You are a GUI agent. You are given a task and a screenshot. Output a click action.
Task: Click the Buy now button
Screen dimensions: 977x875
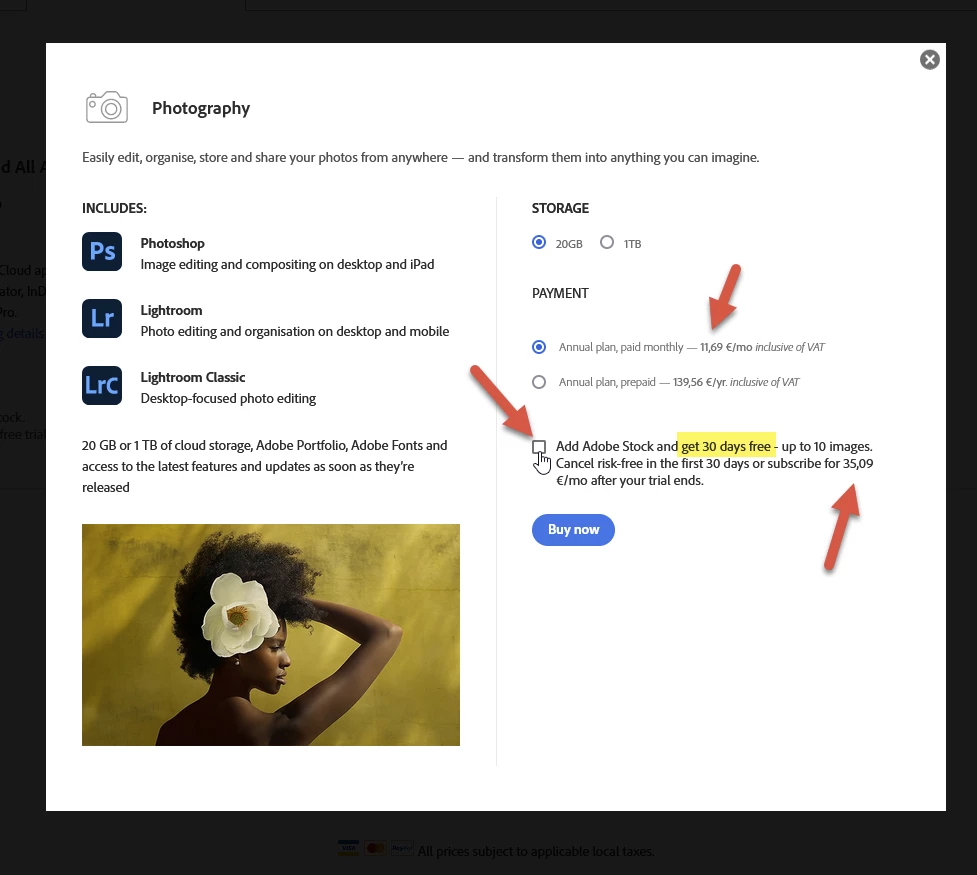573,530
